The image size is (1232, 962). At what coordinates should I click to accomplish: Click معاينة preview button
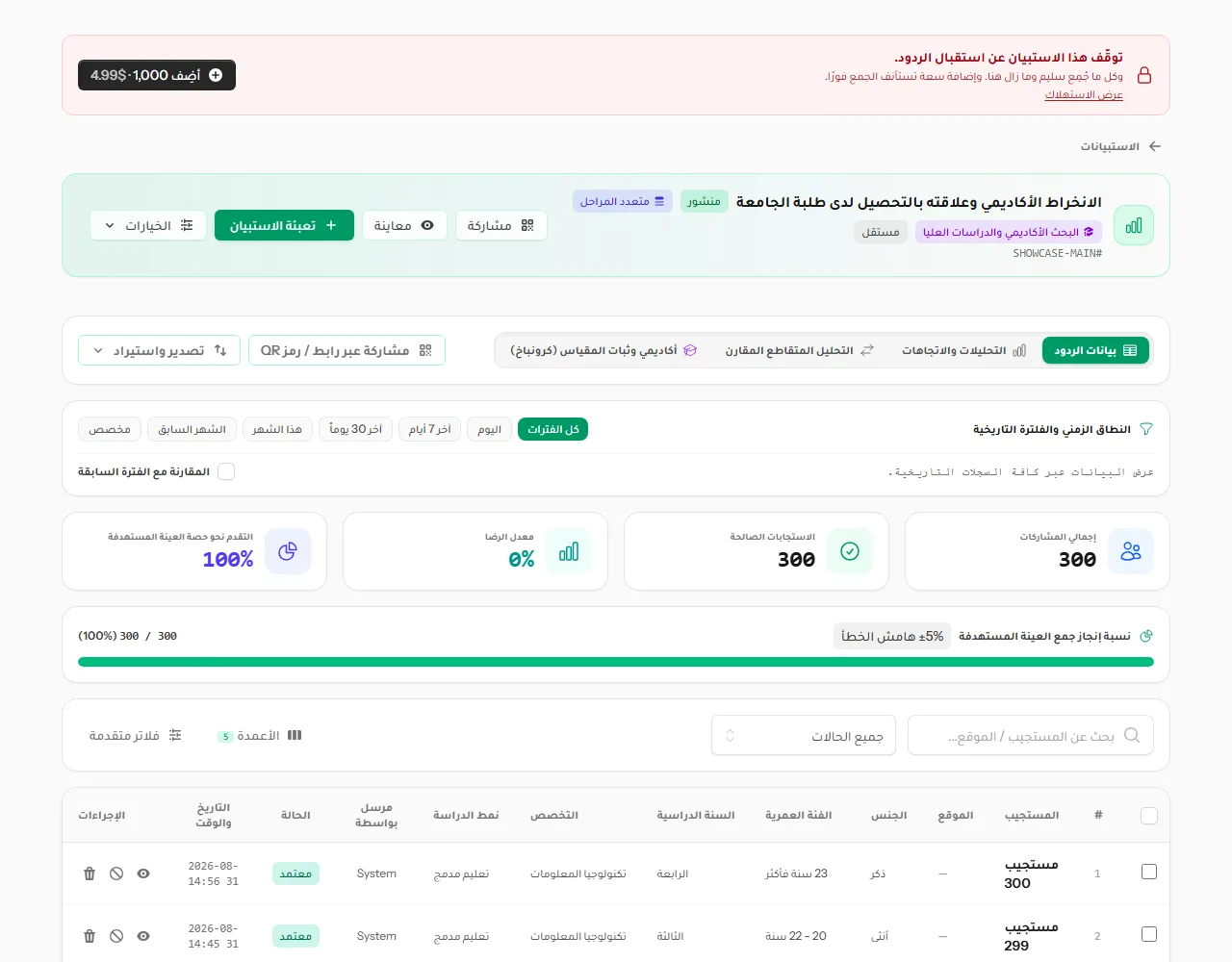click(404, 225)
